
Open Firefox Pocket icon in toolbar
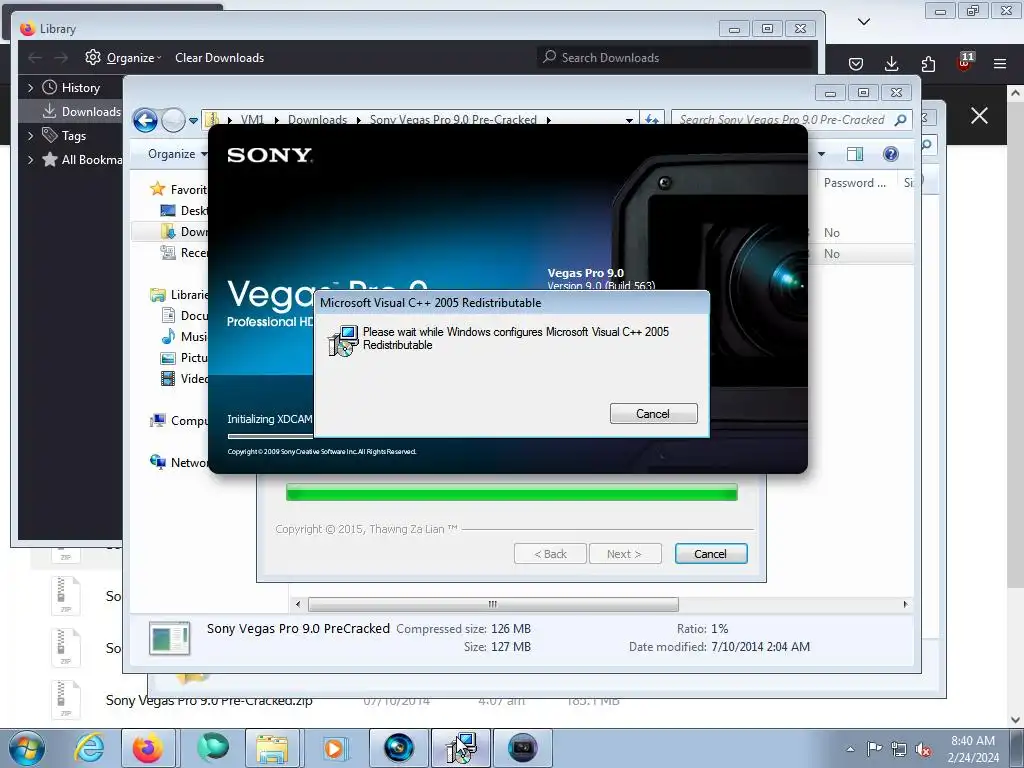(x=856, y=63)
